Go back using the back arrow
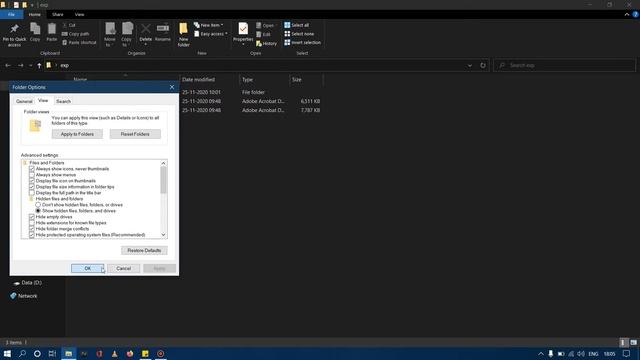The image size is (640, 360). (x=8, y=65)
